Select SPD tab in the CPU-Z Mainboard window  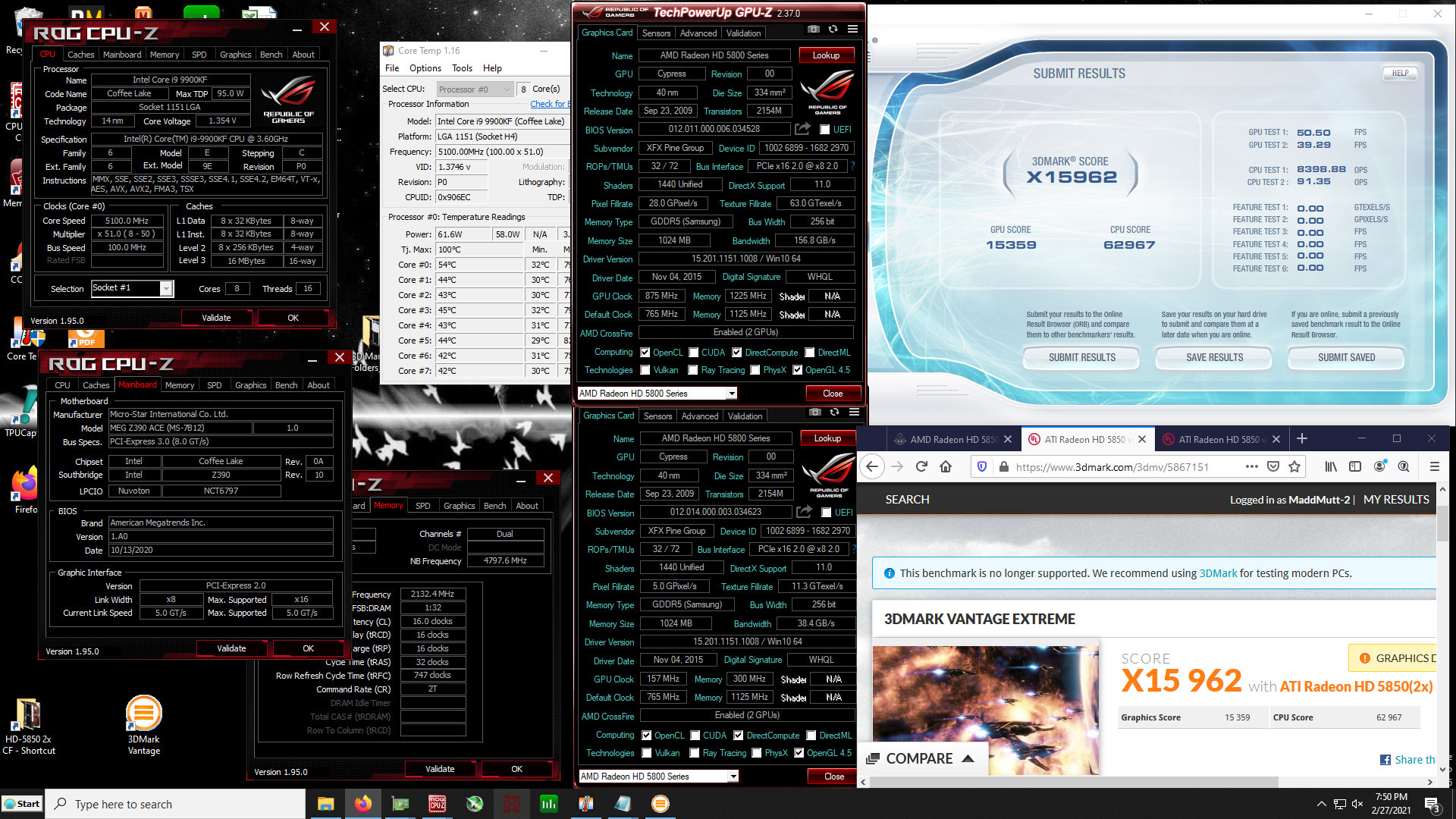pyautogui.click(x=214, y=385)
